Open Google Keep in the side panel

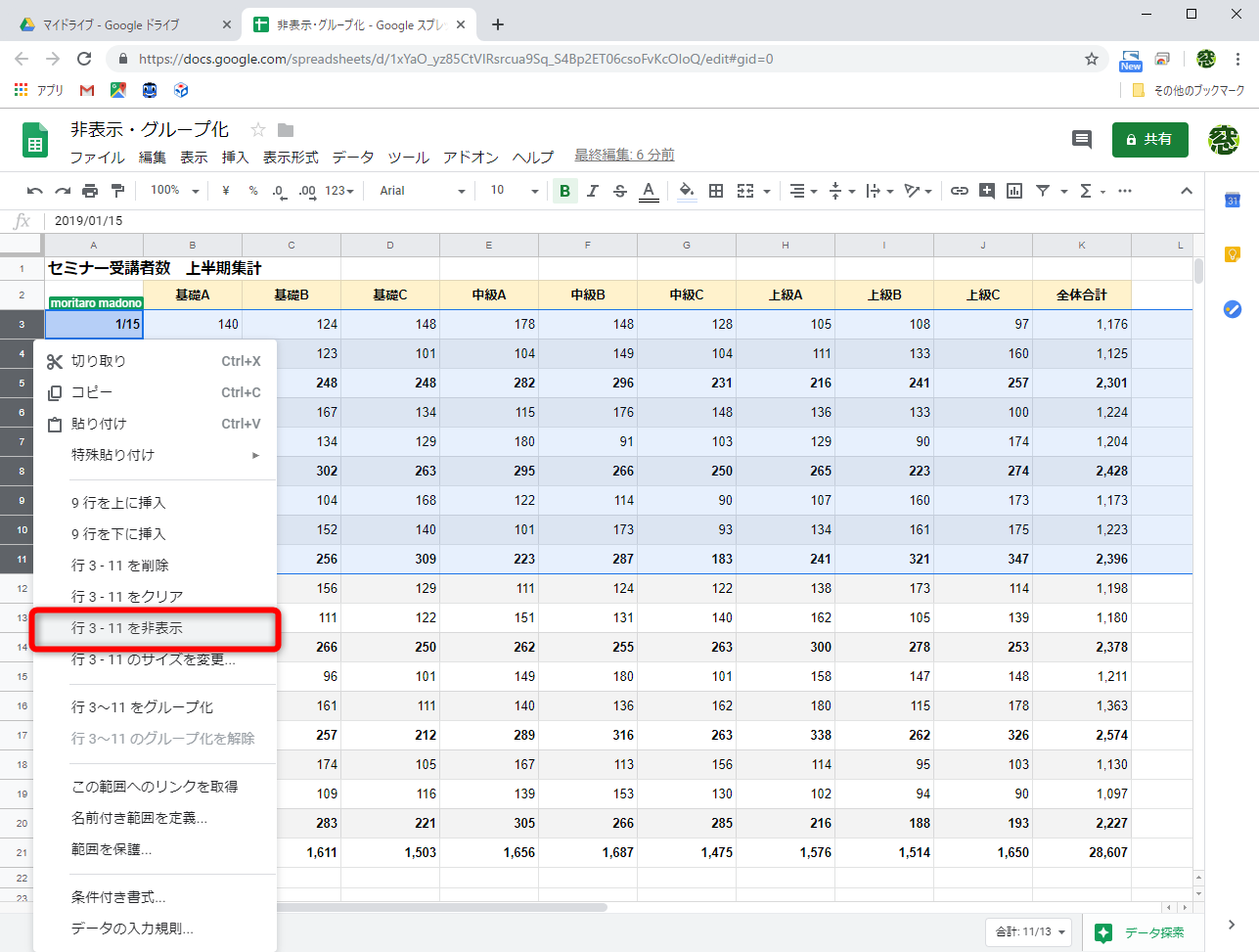click(1233, 253)
